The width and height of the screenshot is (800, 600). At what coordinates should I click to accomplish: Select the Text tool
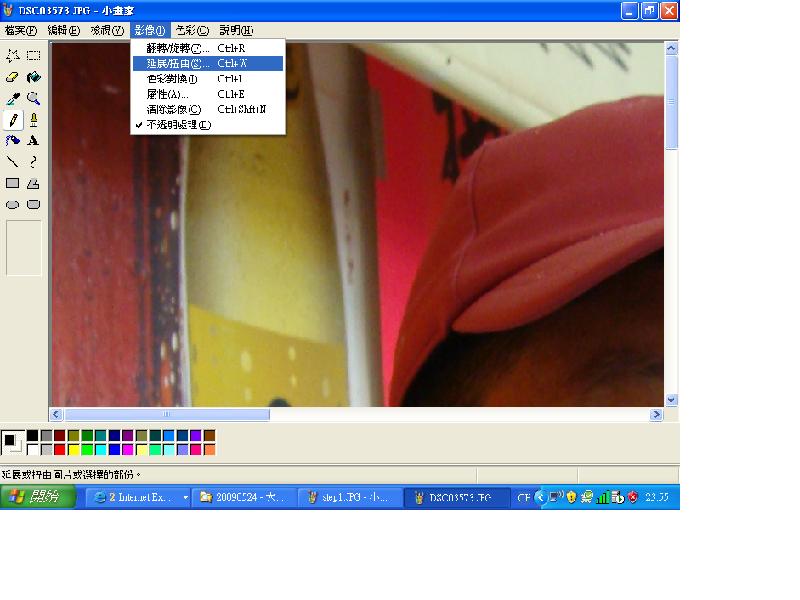(34, 141)
